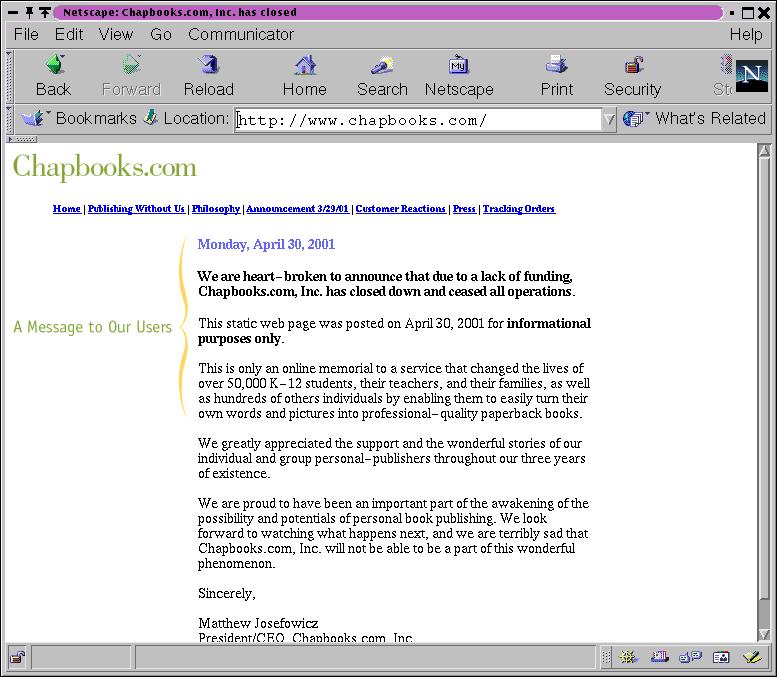Image resolution: width=777 pixels, height=677 pixels.
Task: Print the page with the Print button
Action: [x=556, y=76]
